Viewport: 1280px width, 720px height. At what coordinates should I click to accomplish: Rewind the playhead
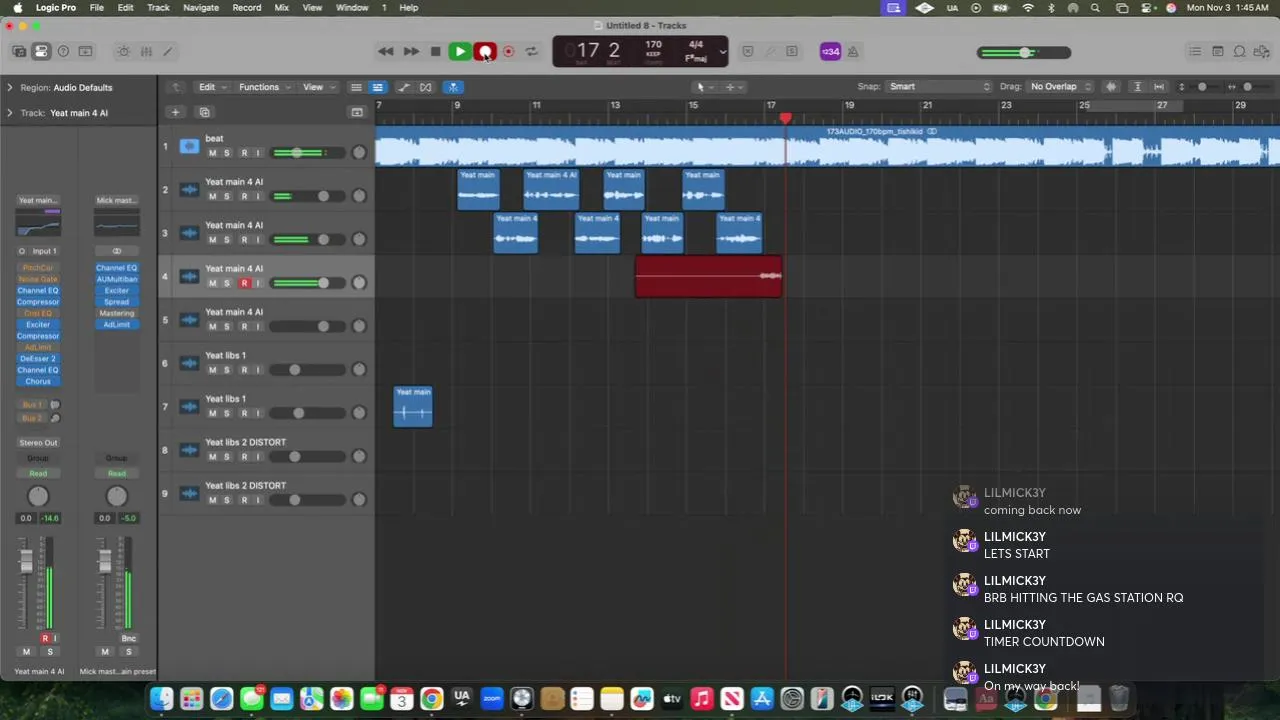click(385, 51)
